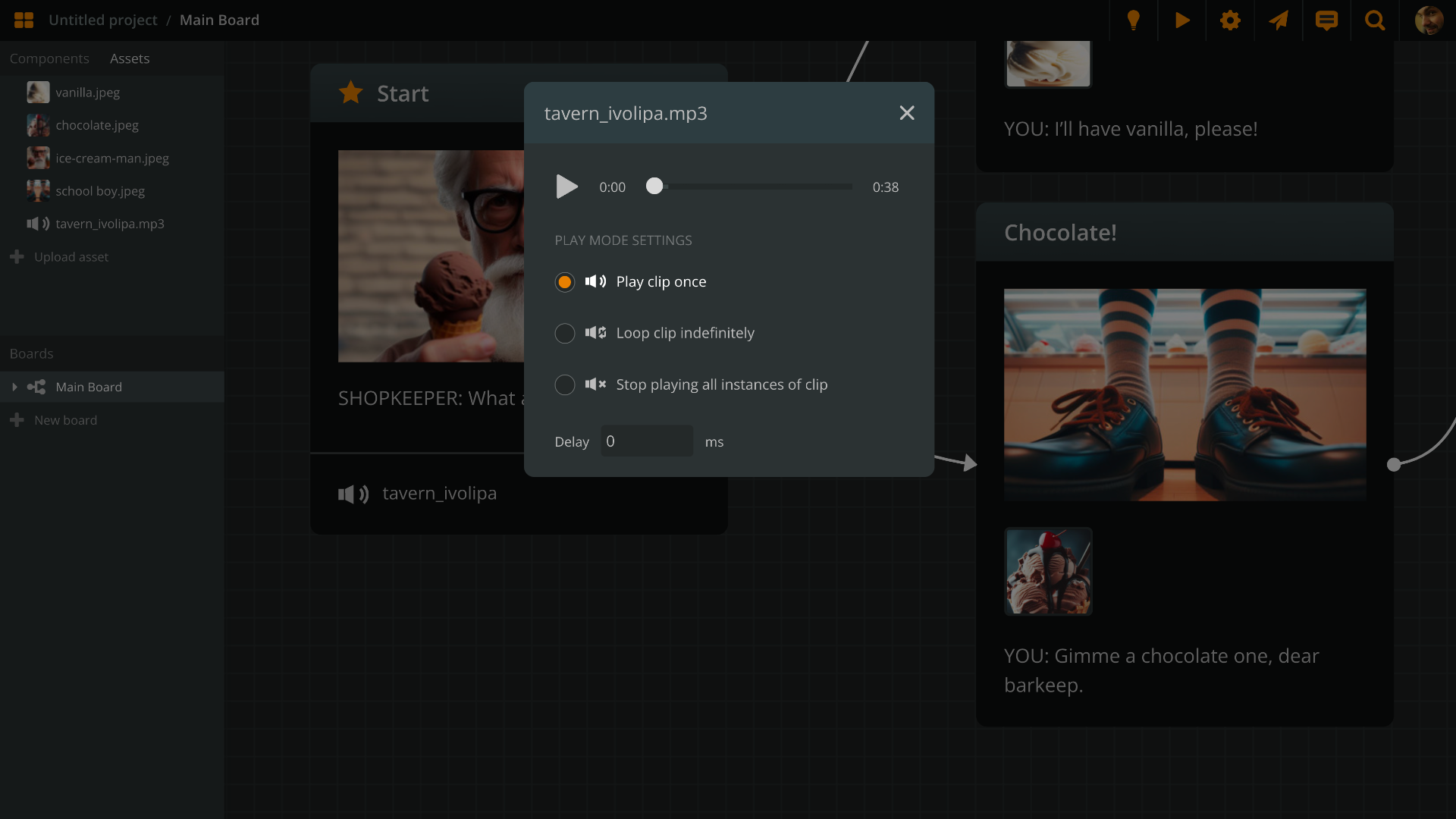Click the audio progress slider handle
The image size is (1456, 819).
[654, 187]
